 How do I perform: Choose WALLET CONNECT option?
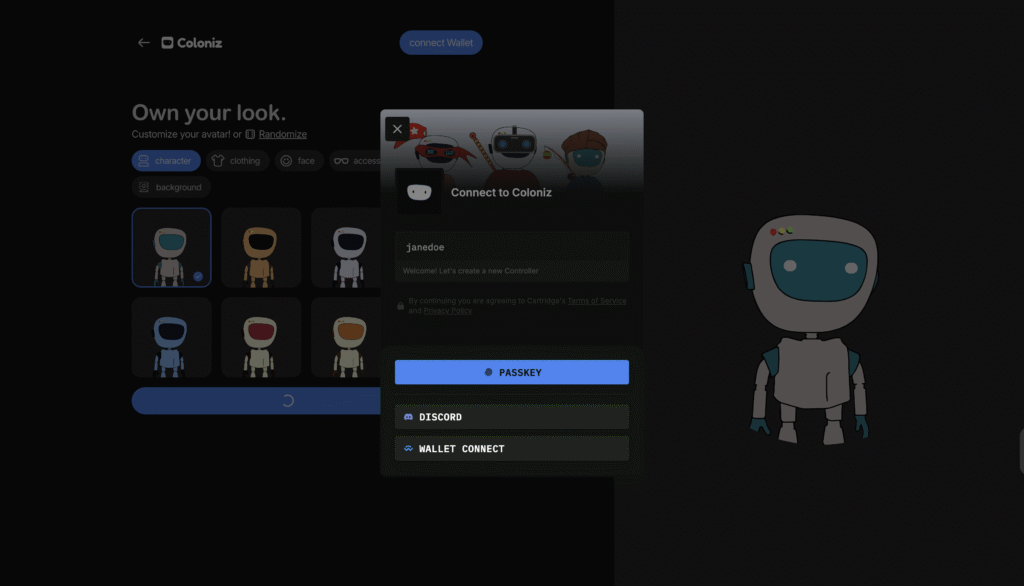pos(511,449)
